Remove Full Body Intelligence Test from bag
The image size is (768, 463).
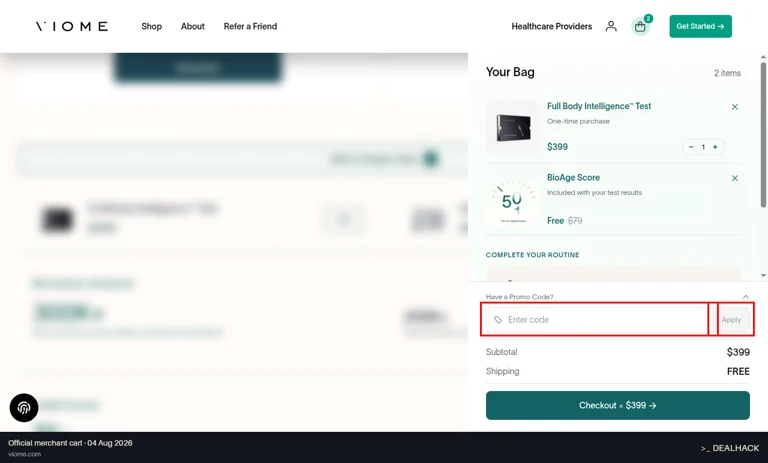pos(735,107)
